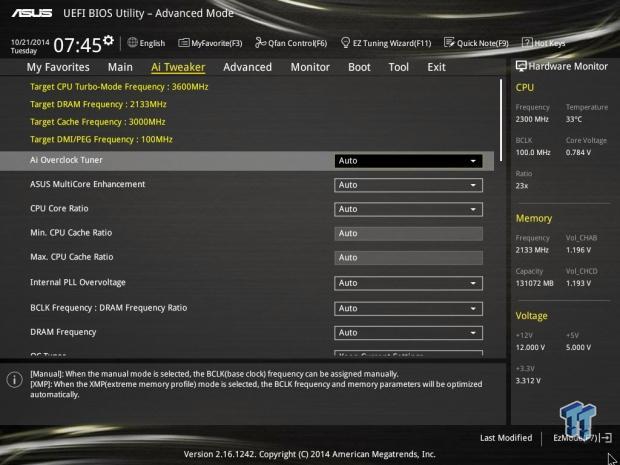Screen dimensions: 620x465
Task: Click the MyFavorite list icon
Action: (183, 43)
